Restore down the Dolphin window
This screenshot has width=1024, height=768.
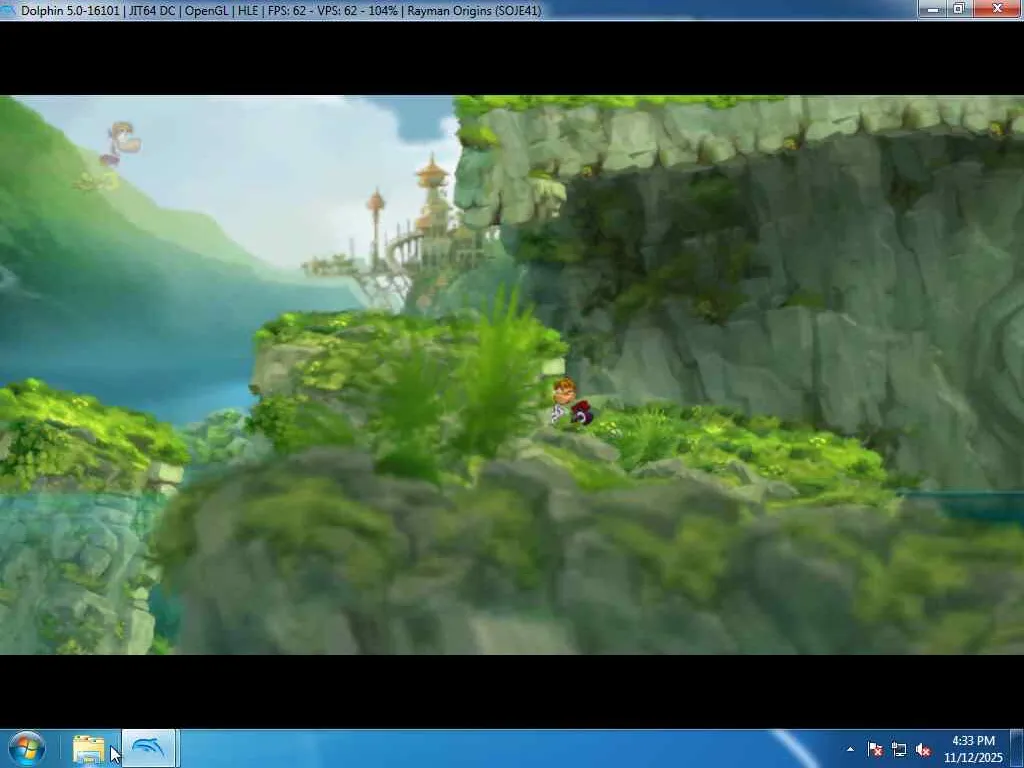(x=959, y=8)
